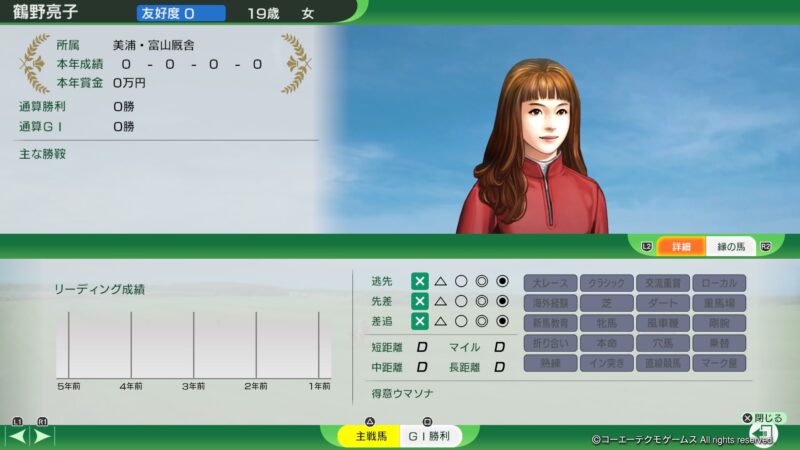Screen dimensions: 800x450
Task: Click the jockey name 鶴野亮子
Action: coord(45,12)
